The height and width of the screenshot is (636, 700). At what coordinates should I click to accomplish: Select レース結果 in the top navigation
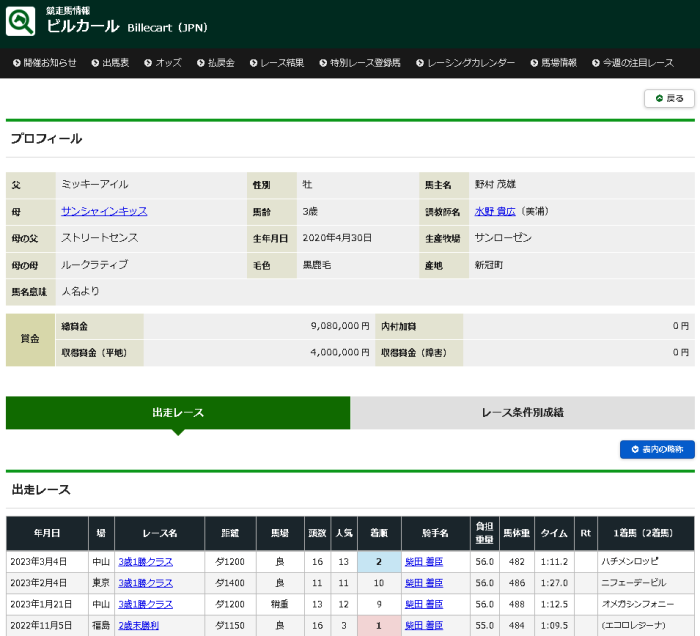(x=281, y=62)
